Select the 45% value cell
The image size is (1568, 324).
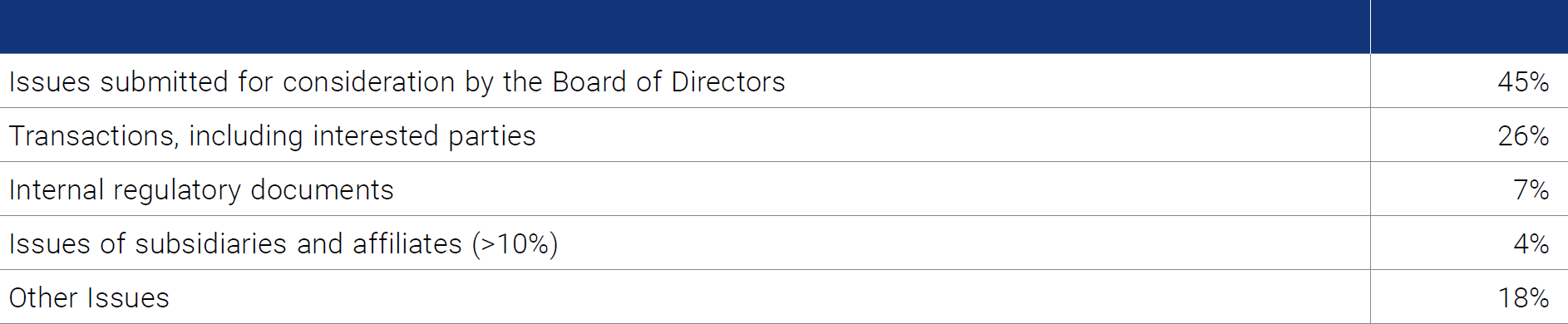[1469, 81]
